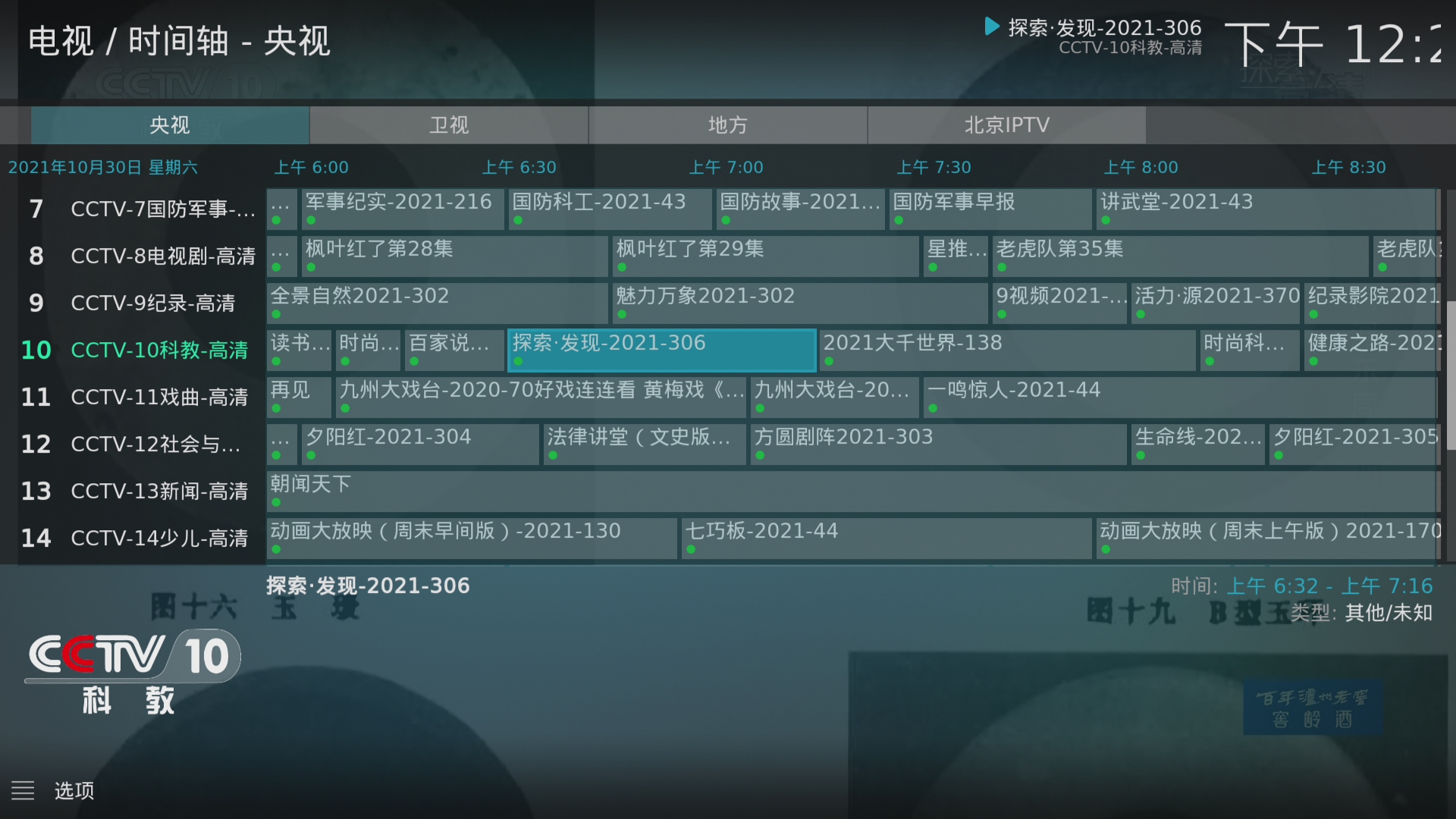
Task: Open the options menu via the hamburger icon
Action: click(23, 790)
